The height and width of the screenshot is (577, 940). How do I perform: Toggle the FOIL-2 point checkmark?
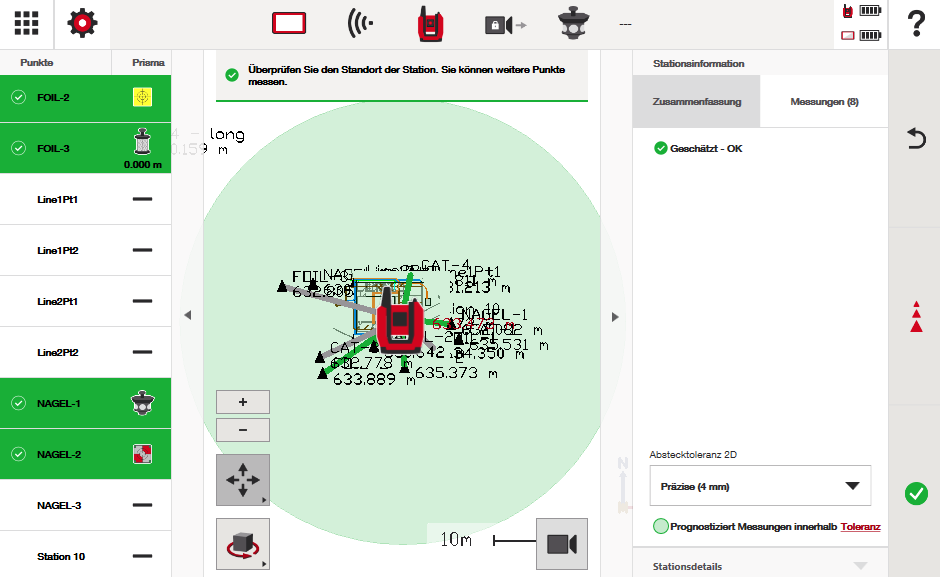(x=18, y=97)
